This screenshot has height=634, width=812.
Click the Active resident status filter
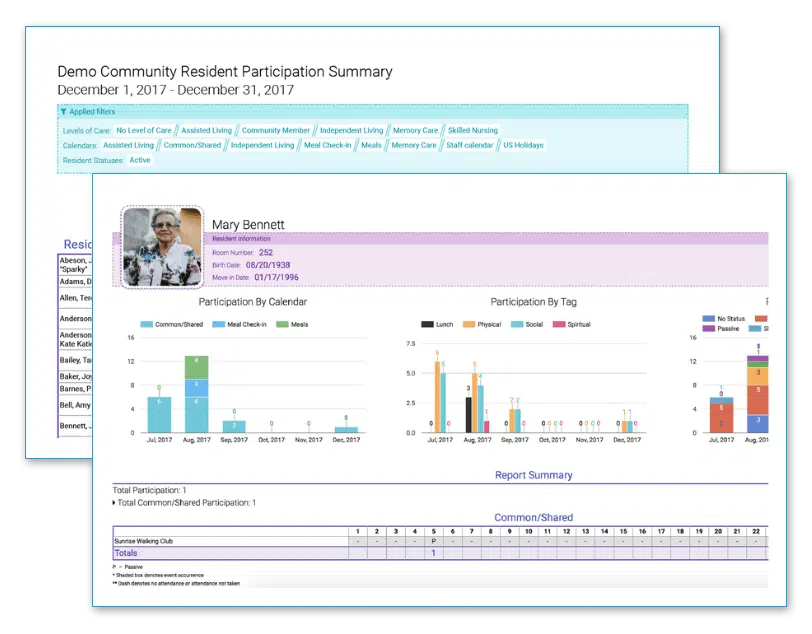click(x=140, y=160)
